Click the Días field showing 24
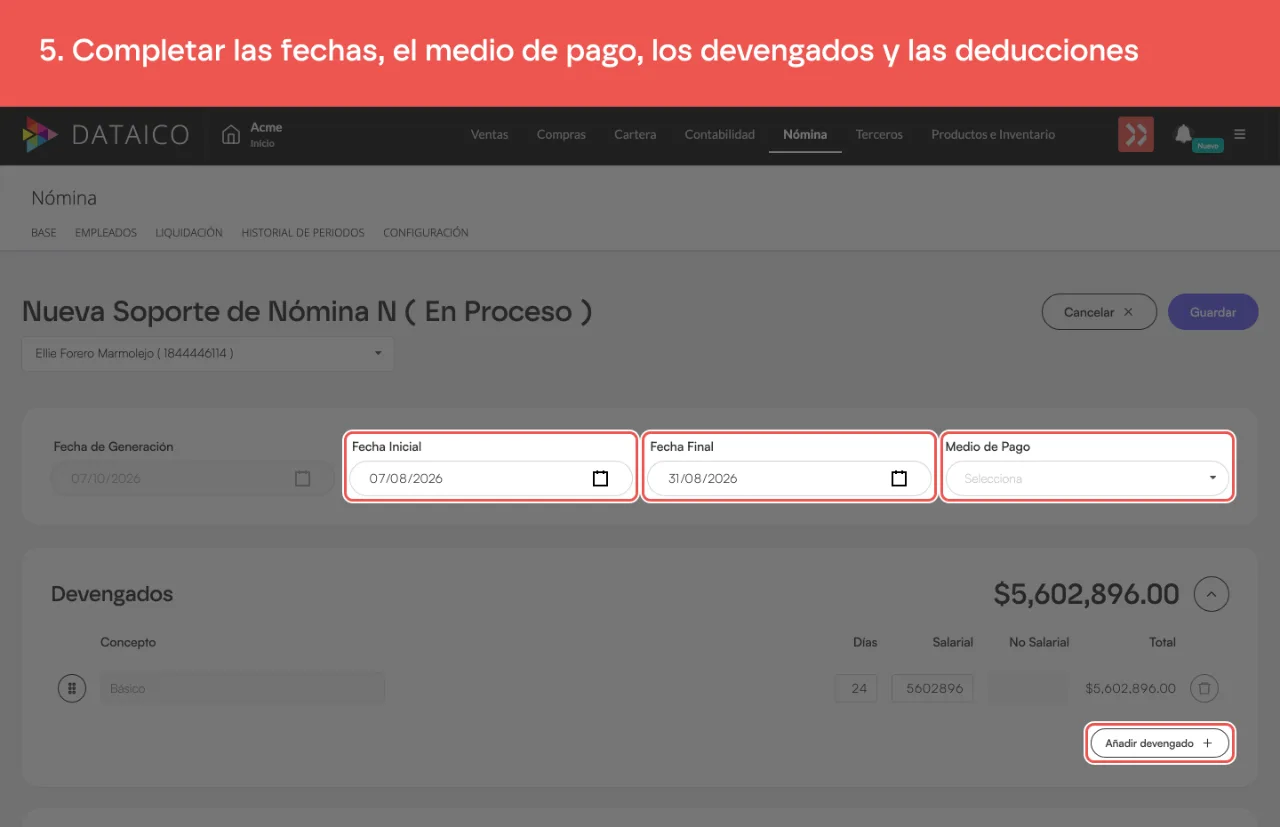 [x=857, y=688]
